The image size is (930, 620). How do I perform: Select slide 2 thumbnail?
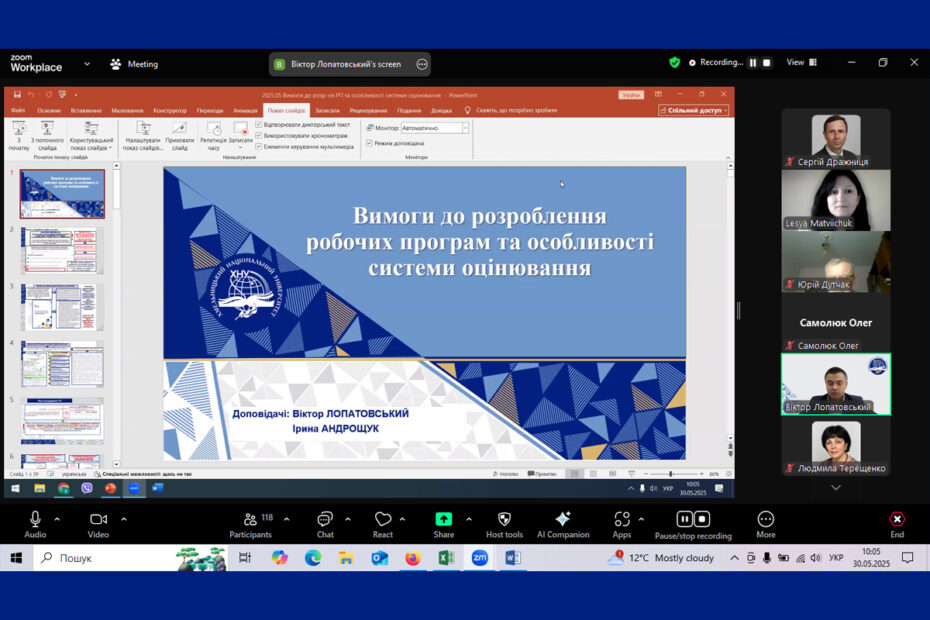(62, 250)
